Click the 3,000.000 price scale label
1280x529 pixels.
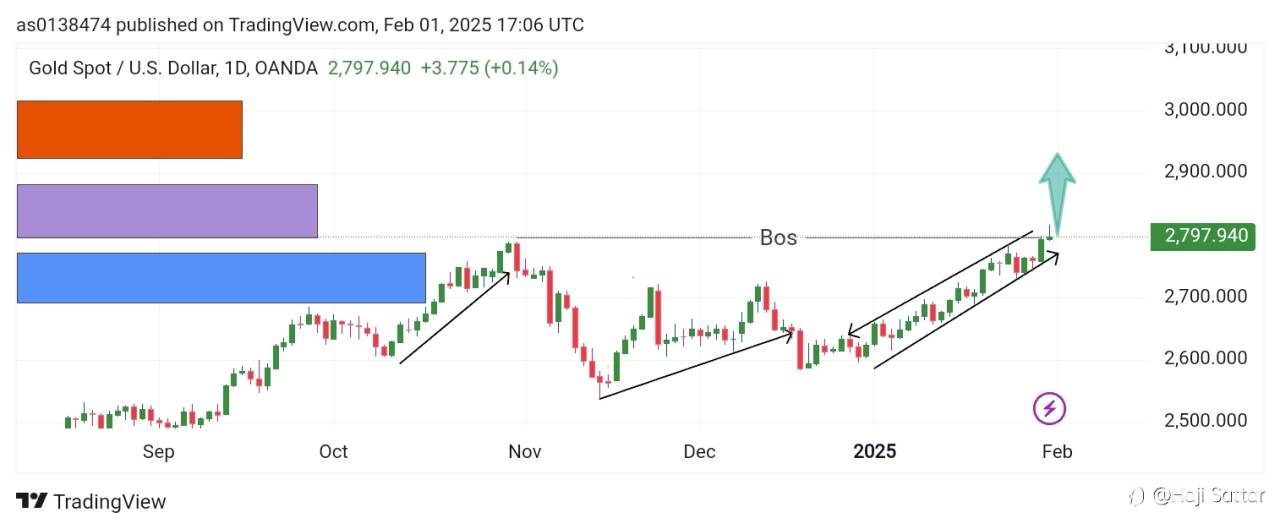1205,109
